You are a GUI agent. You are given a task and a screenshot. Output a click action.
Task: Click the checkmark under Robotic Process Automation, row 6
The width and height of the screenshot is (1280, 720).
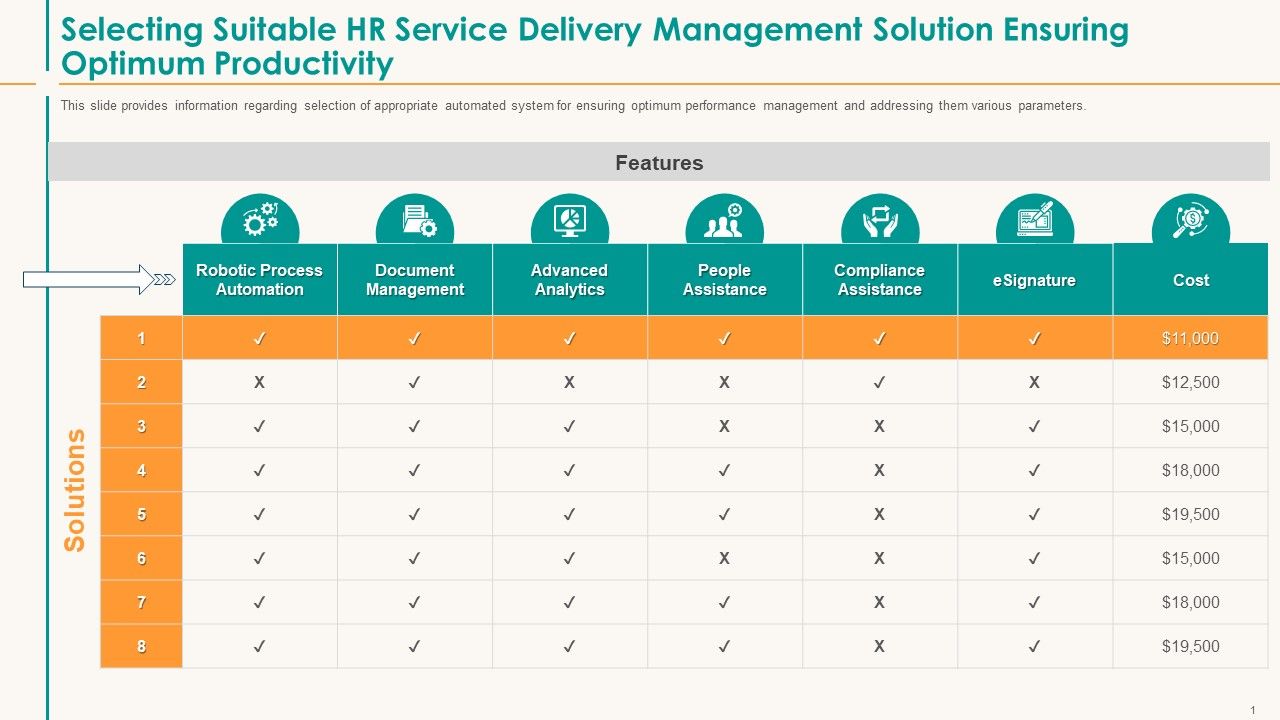pyautogui.click(x=259, y=558)
